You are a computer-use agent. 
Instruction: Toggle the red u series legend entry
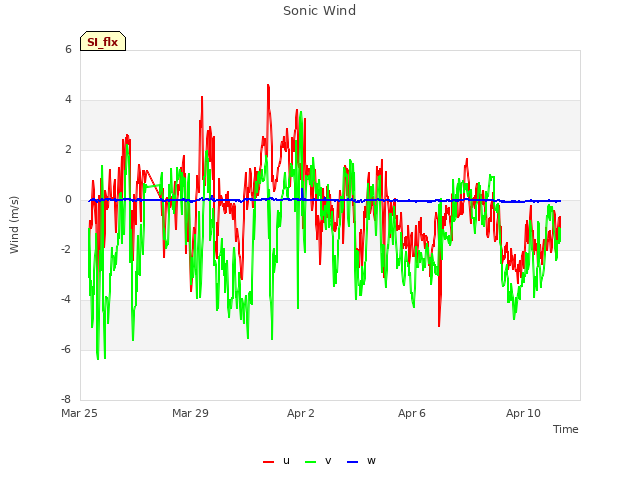point(276,461)
